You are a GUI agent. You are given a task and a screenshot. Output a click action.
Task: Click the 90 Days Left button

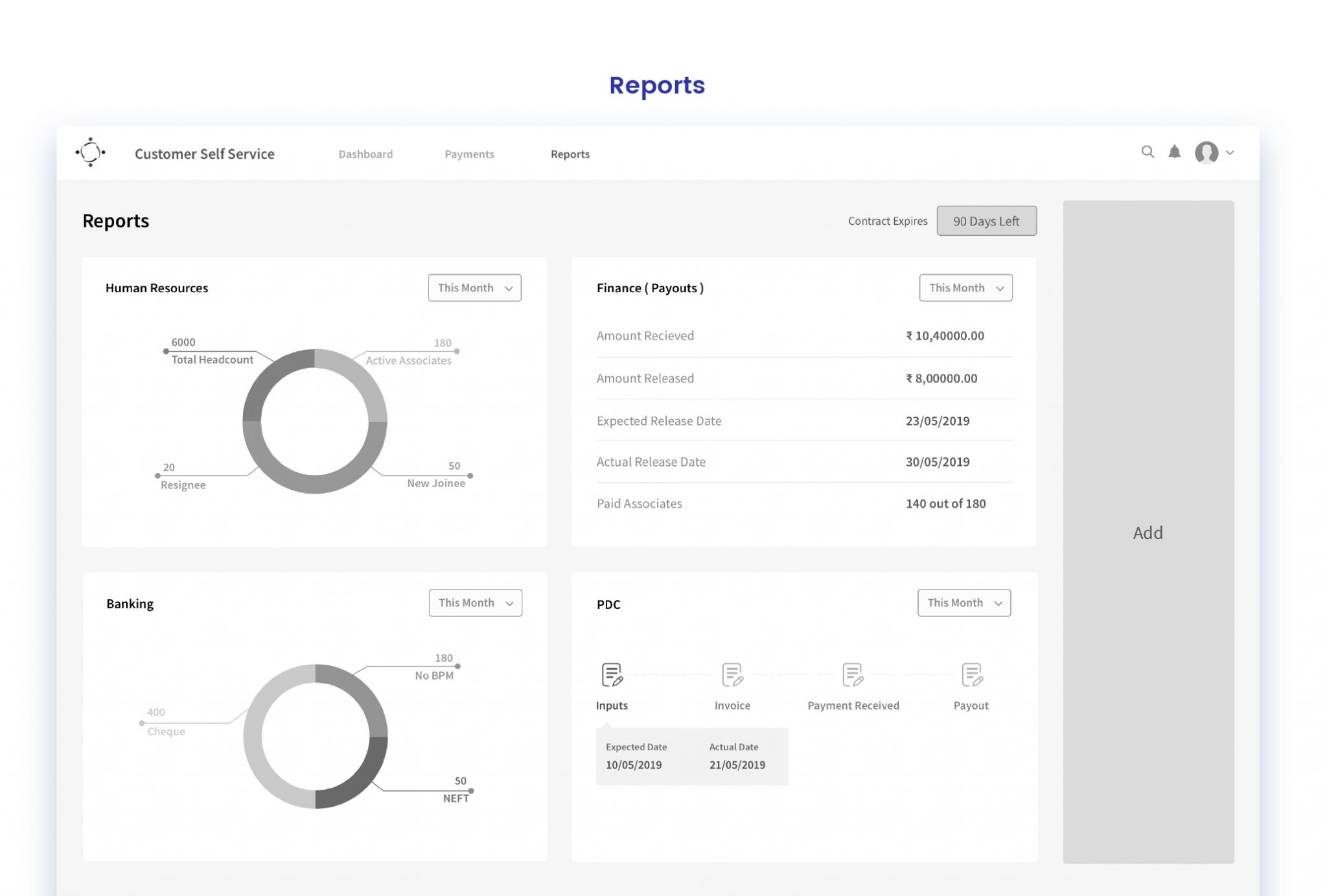986,221
